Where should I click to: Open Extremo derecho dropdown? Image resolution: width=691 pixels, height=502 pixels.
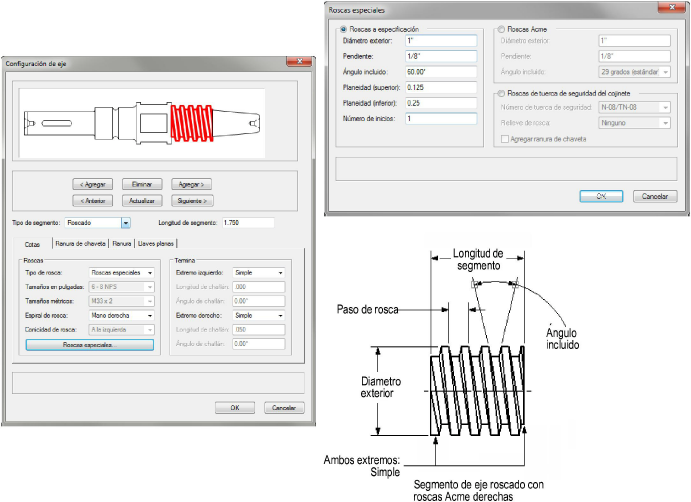259,316
